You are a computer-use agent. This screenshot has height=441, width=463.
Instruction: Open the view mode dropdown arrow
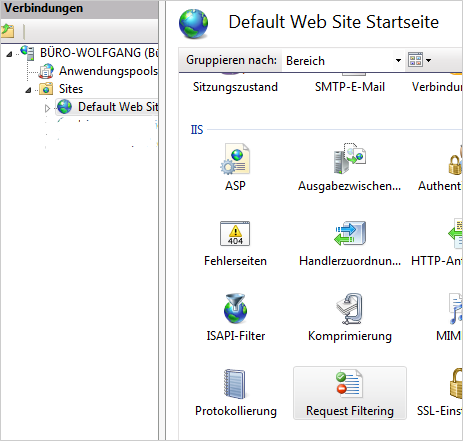(429, 60)
